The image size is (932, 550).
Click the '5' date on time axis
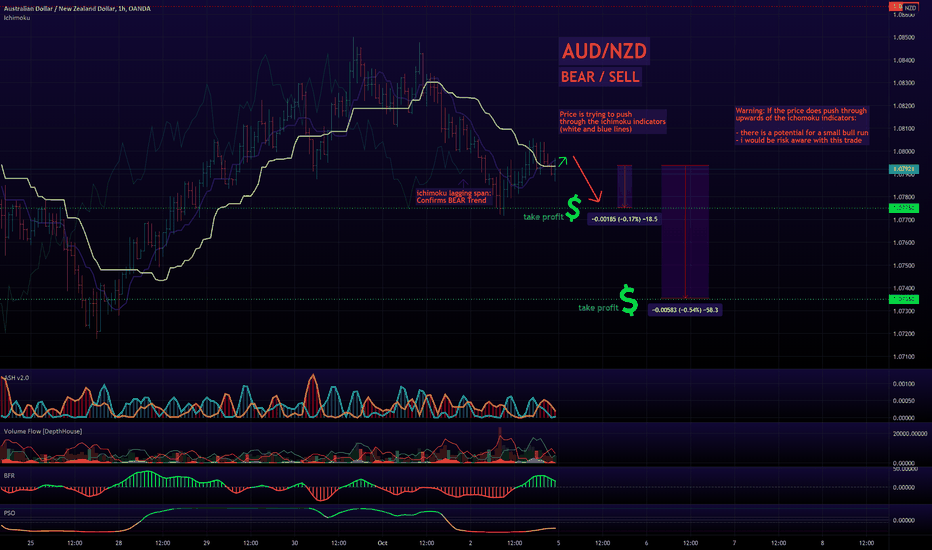[558, 543]
